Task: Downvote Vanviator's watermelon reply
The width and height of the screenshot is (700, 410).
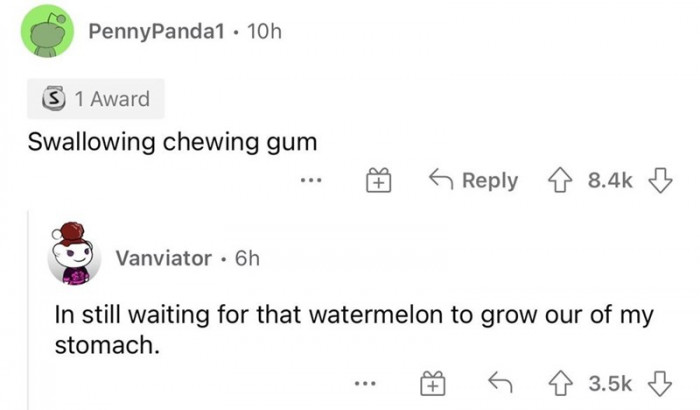Action: coord(660,383)
